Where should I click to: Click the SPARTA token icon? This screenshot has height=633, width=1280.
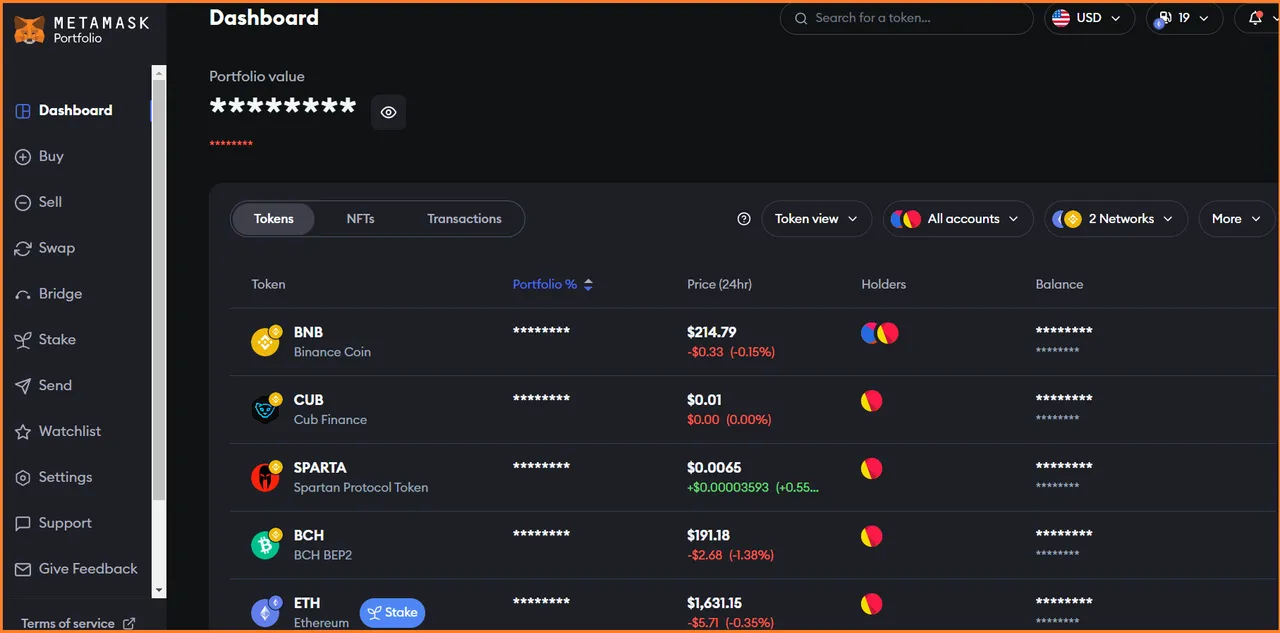(266, 477)
